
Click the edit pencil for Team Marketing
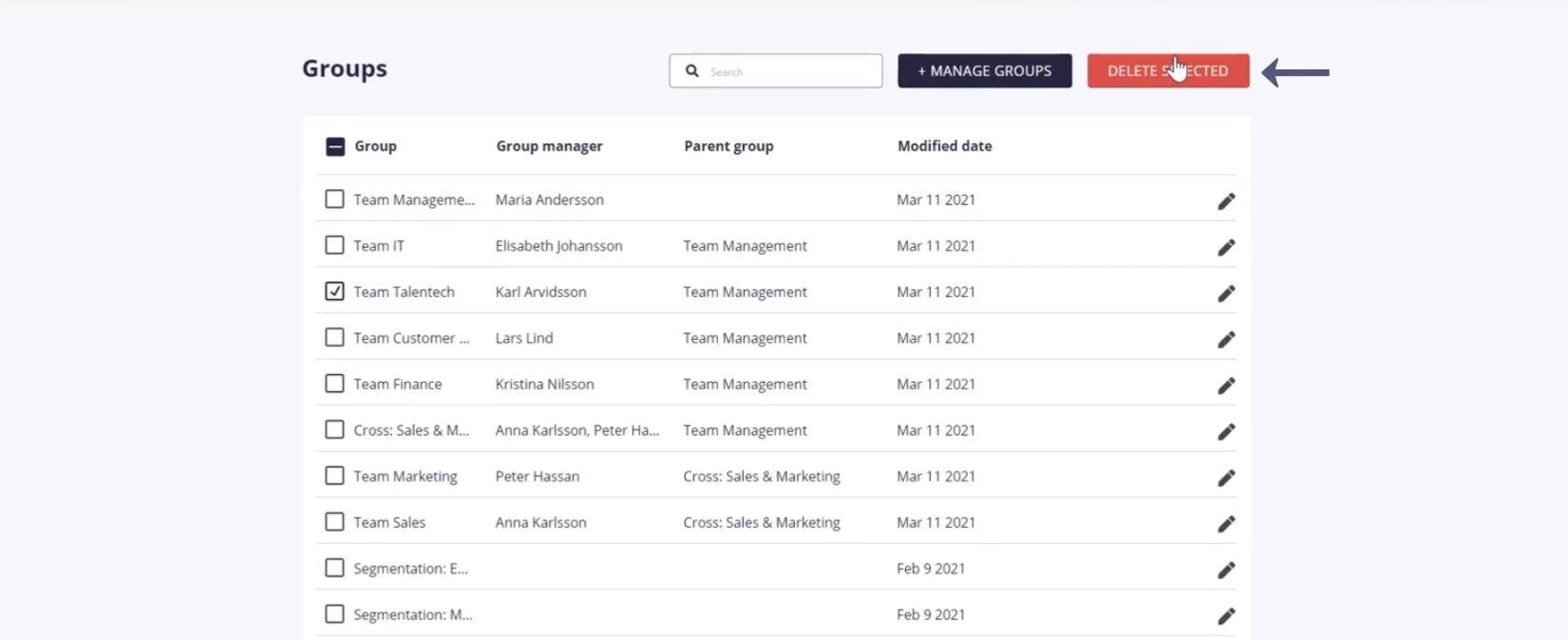pyautogui.click(x=1226, y=478)
